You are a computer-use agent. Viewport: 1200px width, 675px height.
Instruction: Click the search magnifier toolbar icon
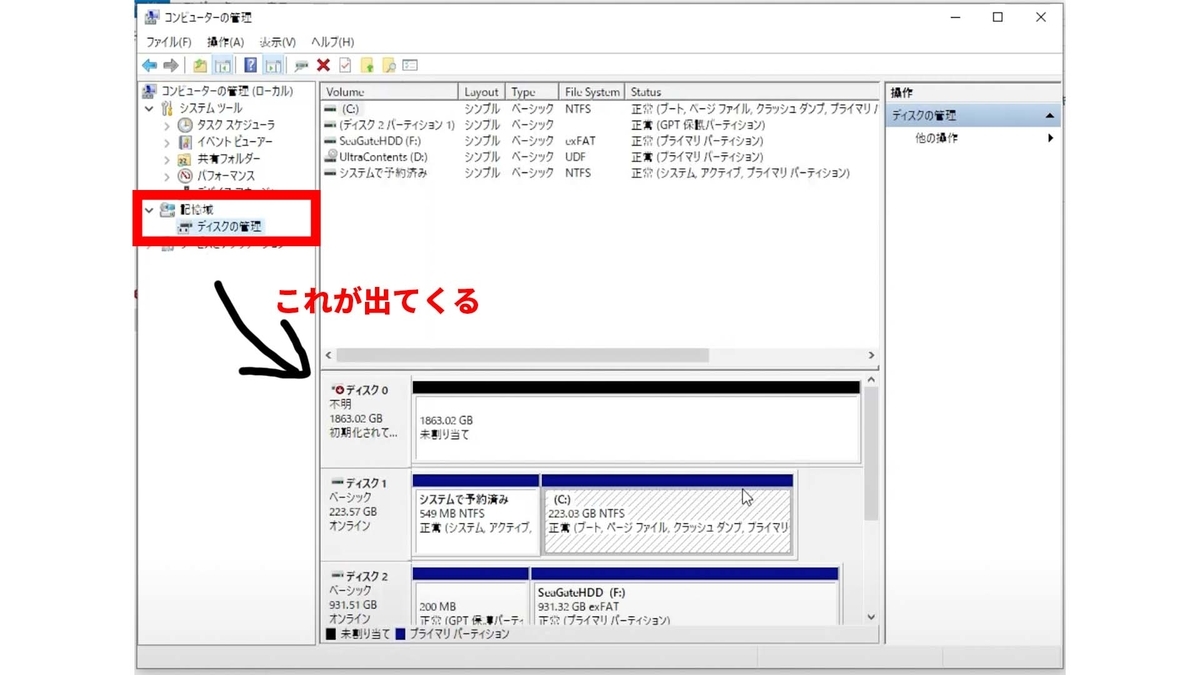389,65
